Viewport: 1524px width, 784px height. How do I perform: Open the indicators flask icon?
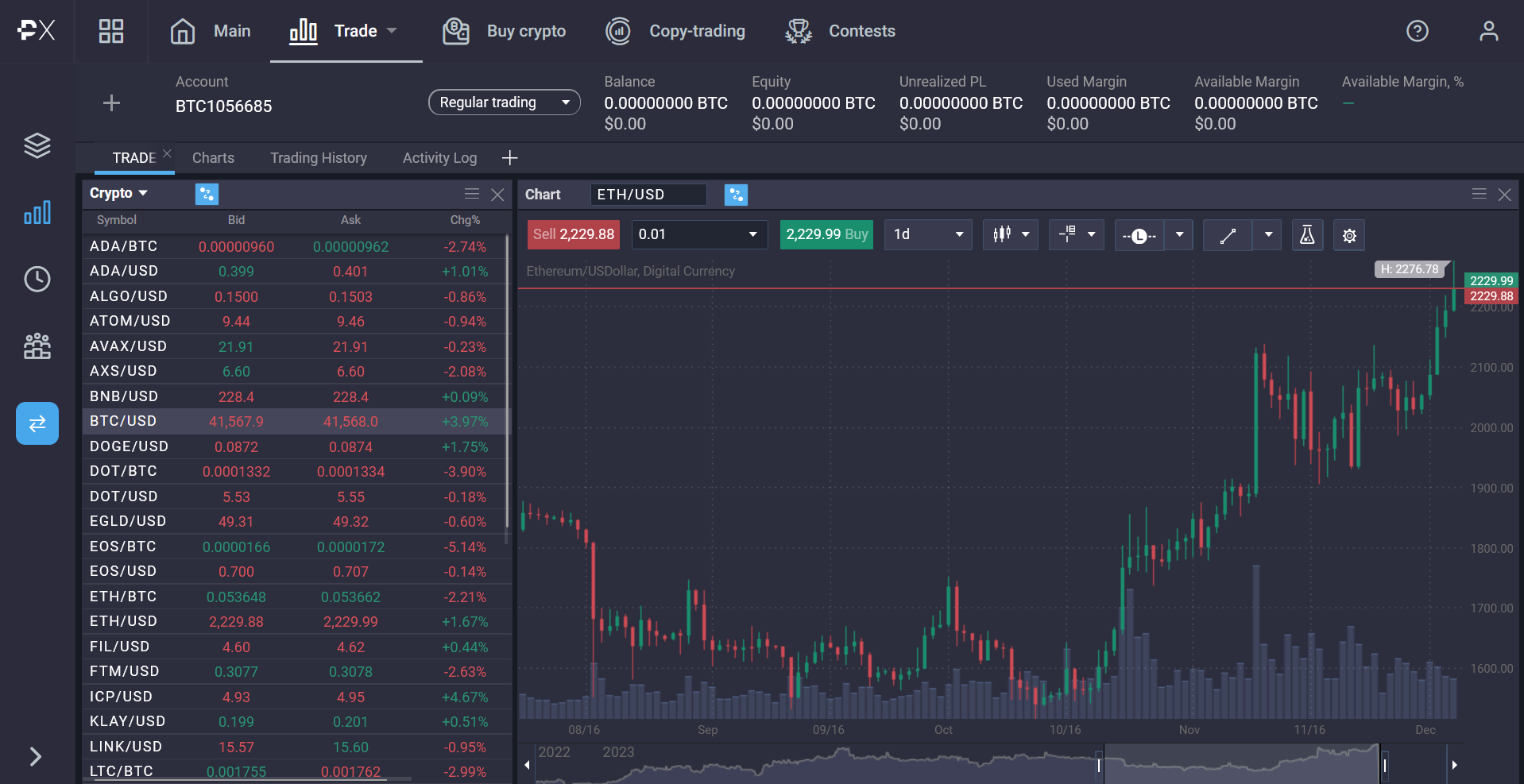click(x=1307, y=235)
